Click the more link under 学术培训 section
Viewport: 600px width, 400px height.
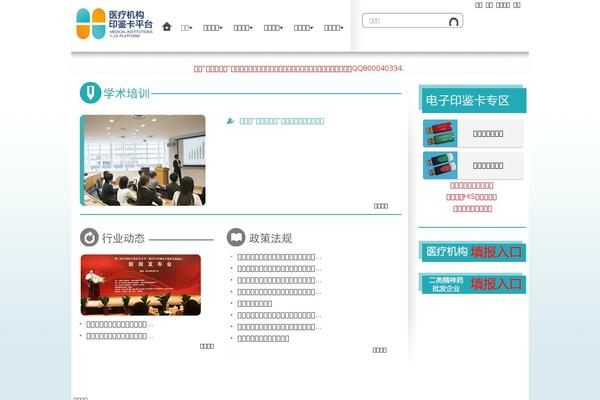[381, 206]
